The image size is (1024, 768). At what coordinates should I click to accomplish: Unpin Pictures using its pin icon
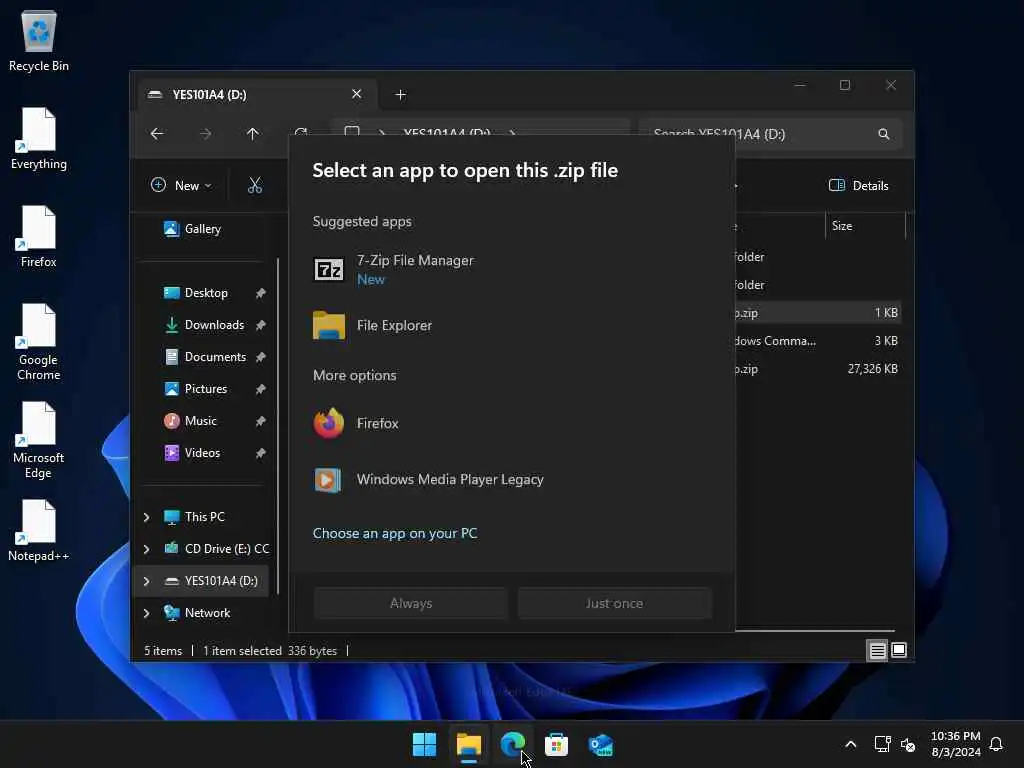click(261, 389)
